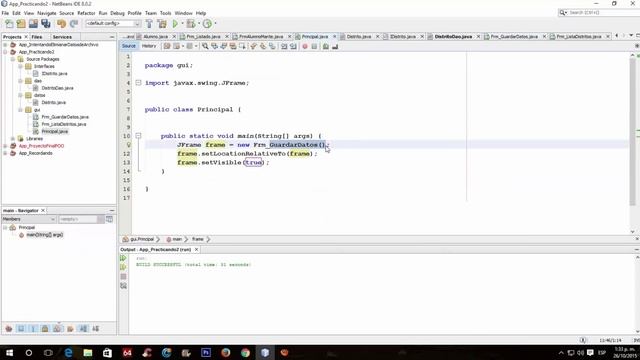Toggle Show Fields filter in Navigator
Image resolution: width=640 pixels, height=360 pixels.
coord(21,329)
